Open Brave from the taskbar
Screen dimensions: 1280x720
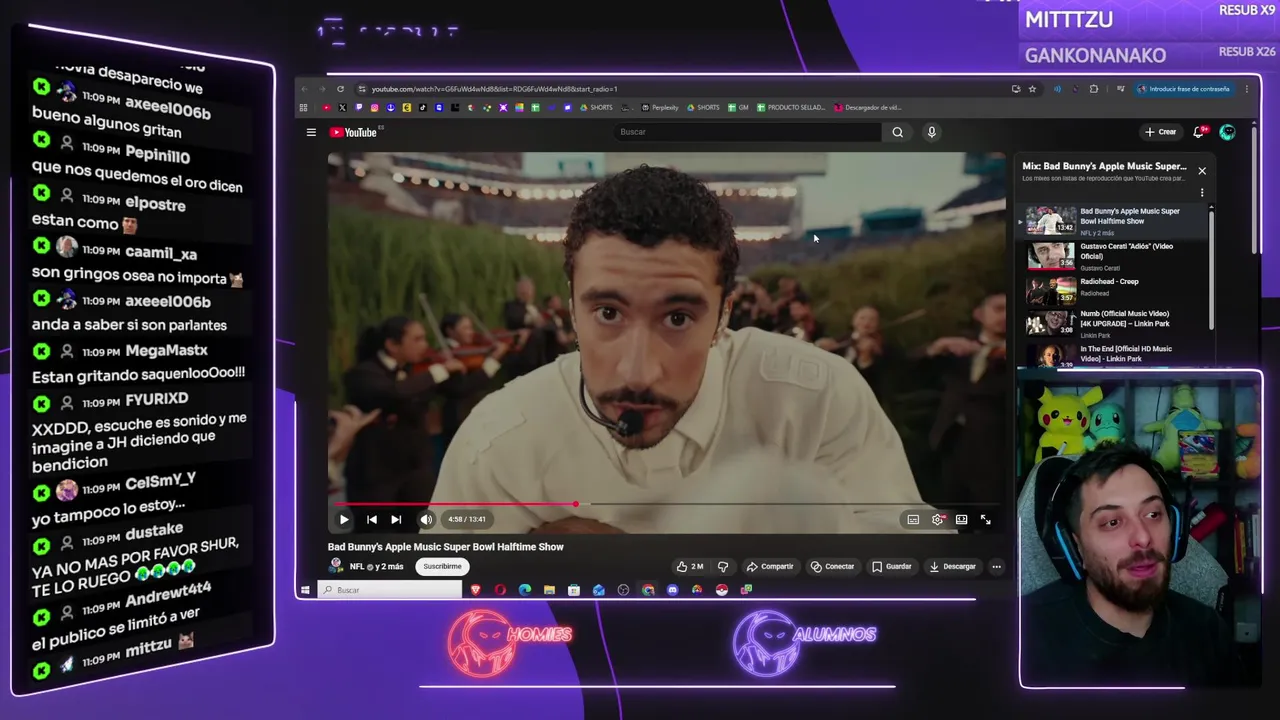pyautogui.click(x=475, y=590)
